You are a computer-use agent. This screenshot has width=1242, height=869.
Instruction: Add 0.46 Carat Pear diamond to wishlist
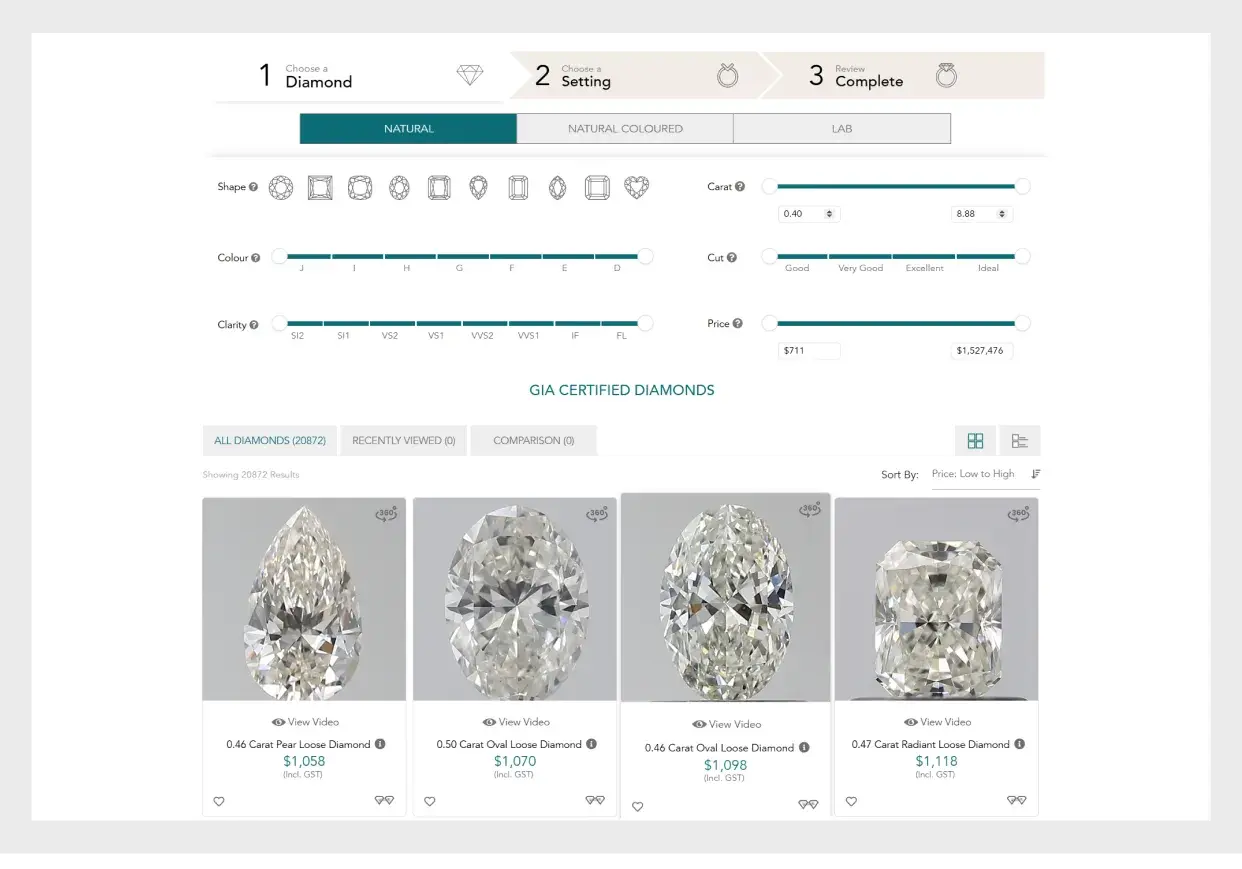click(x=219, y=801)
